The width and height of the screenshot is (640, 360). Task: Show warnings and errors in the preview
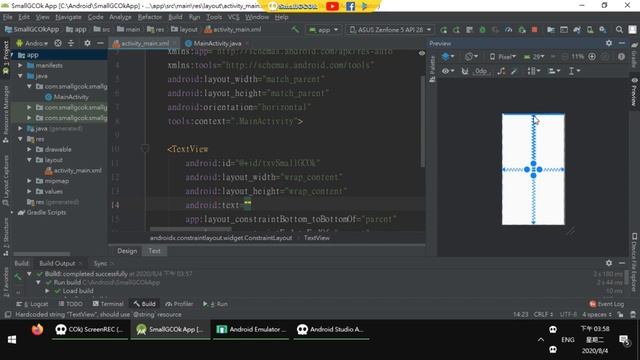pyautogui.click(x=621, y=57)
